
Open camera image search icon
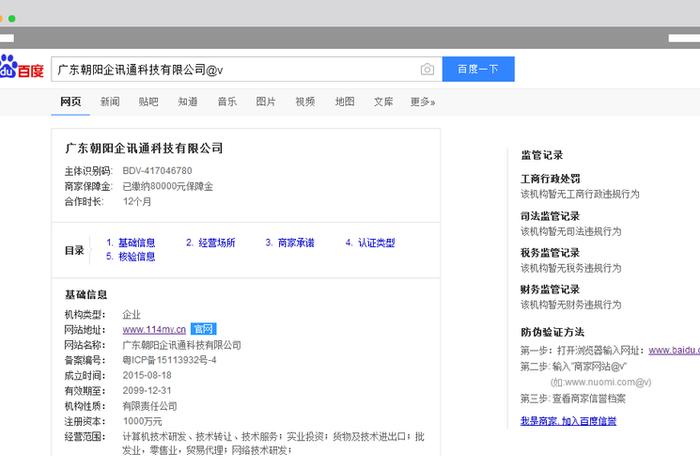(427, 69)
